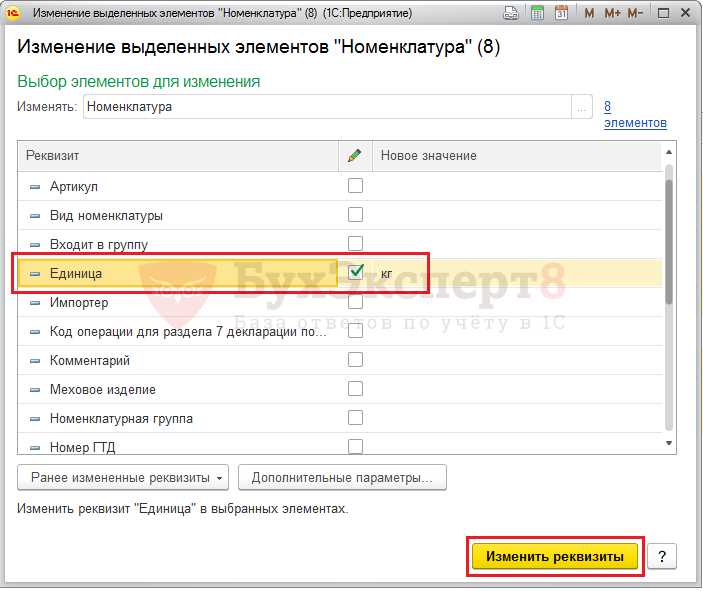
Task: Click the attribute icon next to Комментарий
Action: point(35,361)
